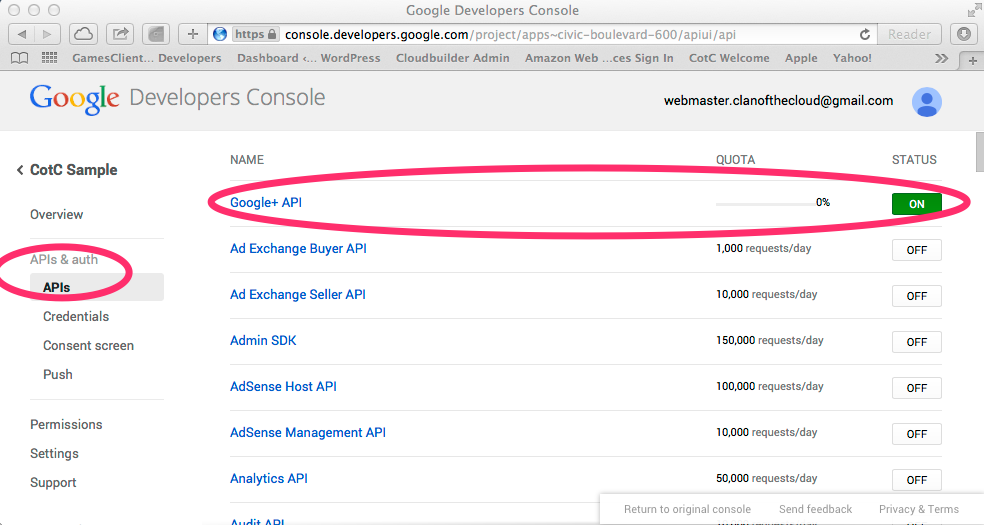
Task: Open the Admin SDK link
Action: pos(263,341)
